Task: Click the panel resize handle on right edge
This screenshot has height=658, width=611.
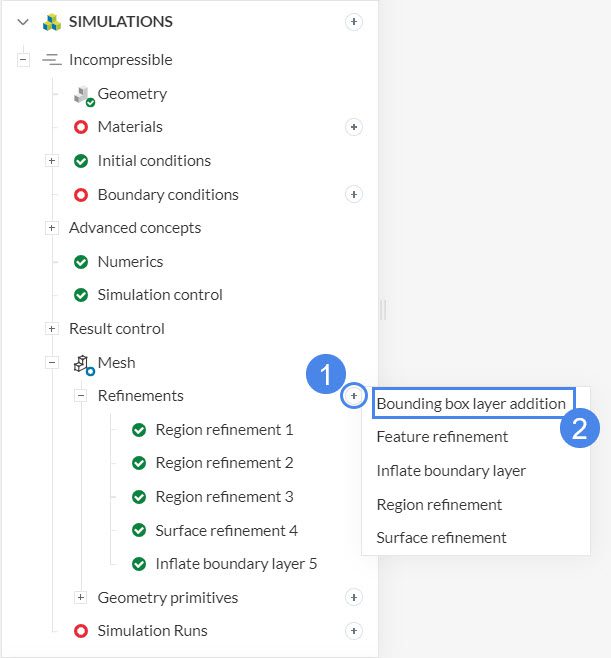Action: point(382,310)
